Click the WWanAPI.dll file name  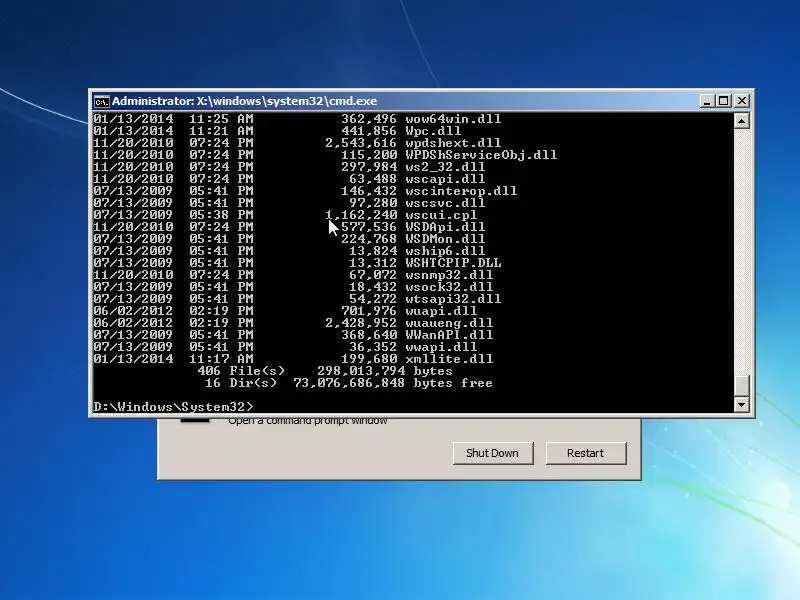tap(449, 335)
